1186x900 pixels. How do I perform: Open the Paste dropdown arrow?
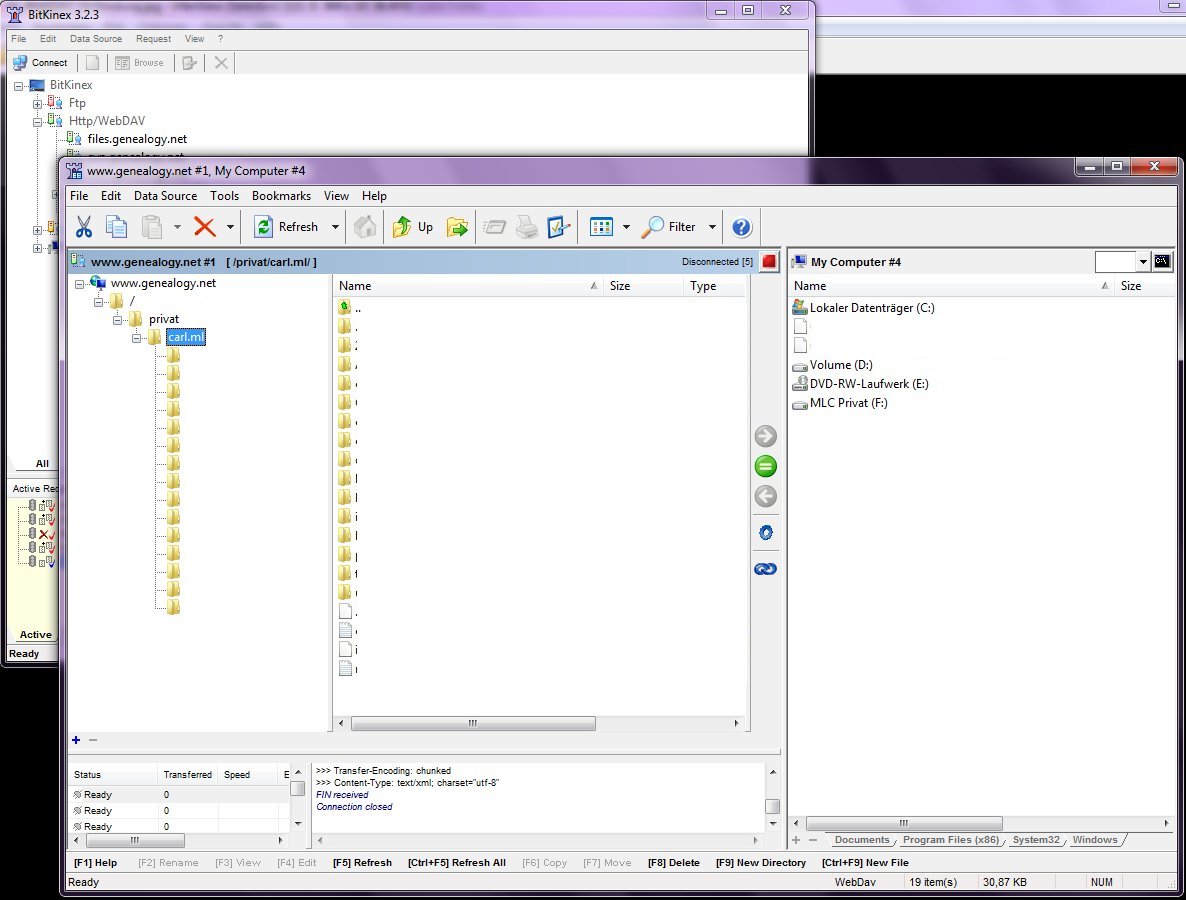click(x=177, y=227)
